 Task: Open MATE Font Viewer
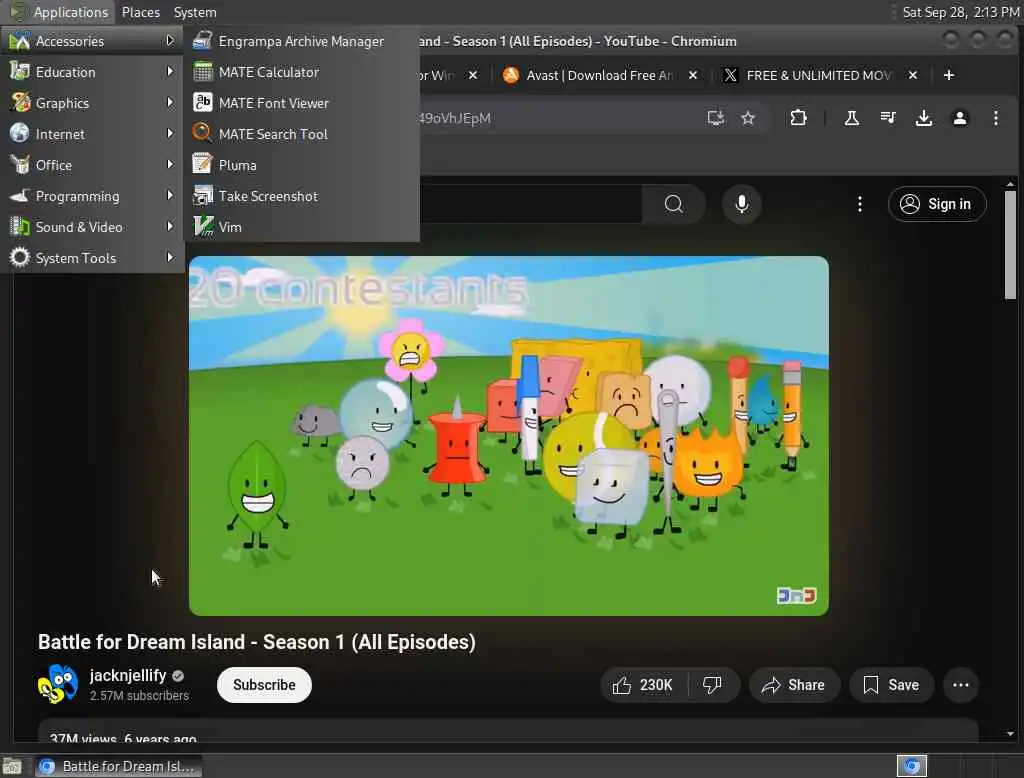click(301, 103)
